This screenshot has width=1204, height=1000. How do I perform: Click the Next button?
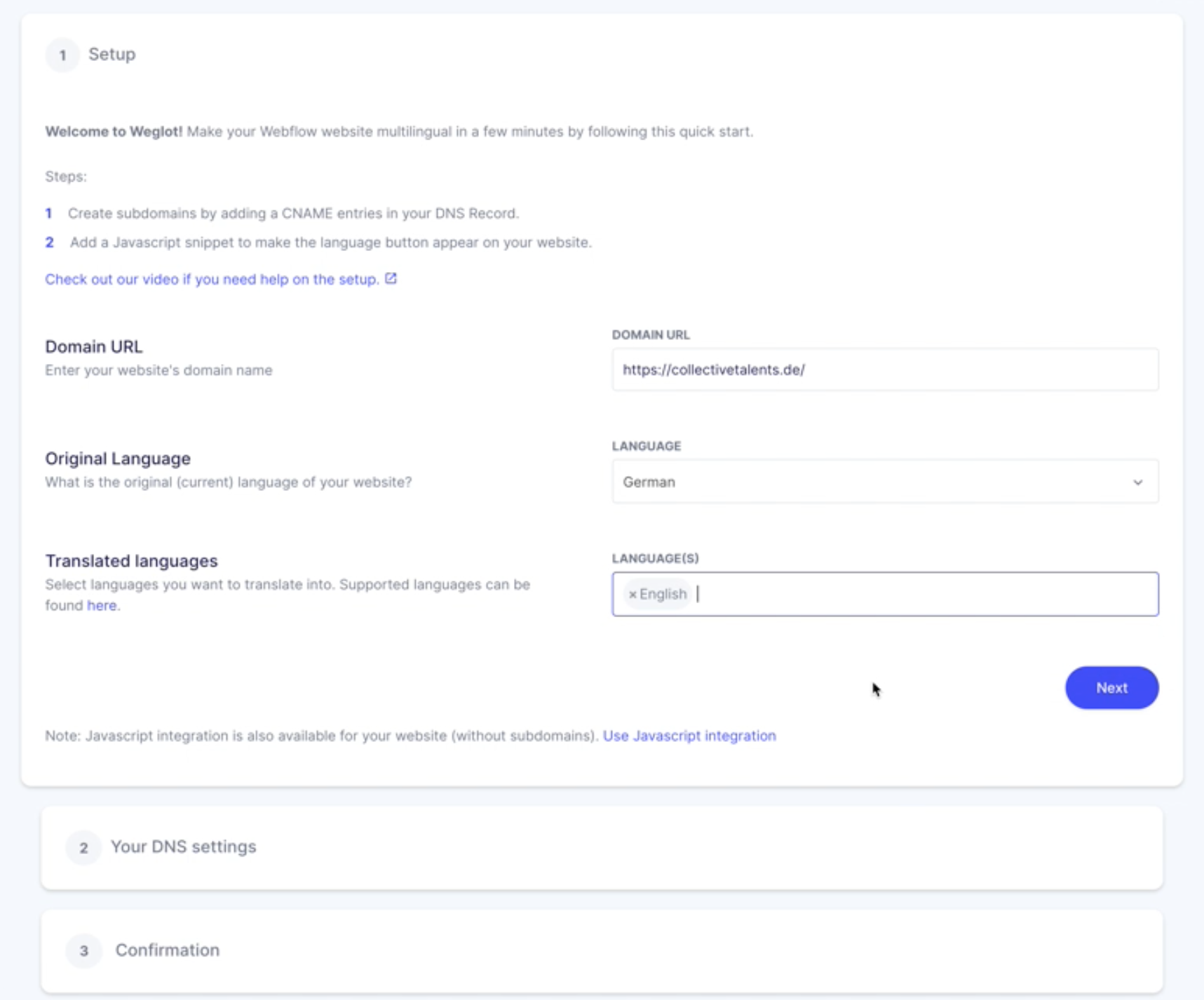(1111, 687)
